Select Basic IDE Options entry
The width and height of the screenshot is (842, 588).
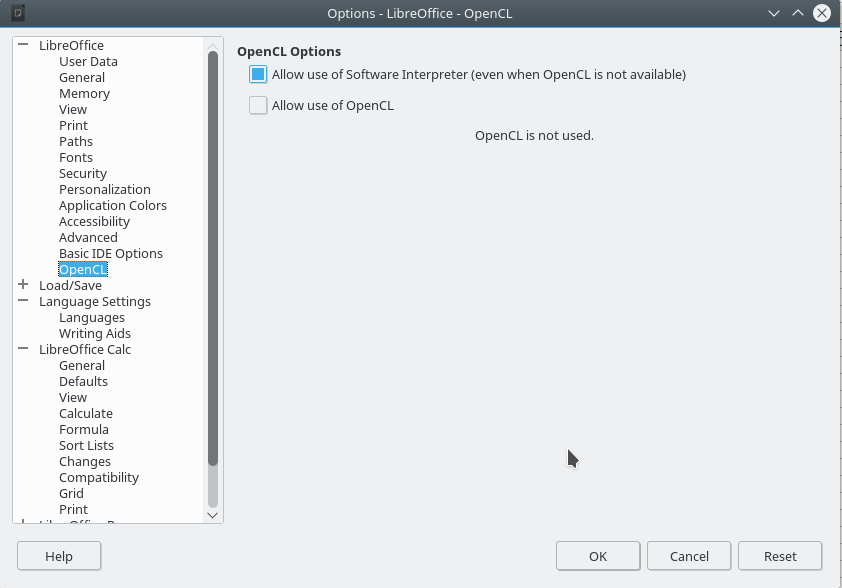pos(111,253)
